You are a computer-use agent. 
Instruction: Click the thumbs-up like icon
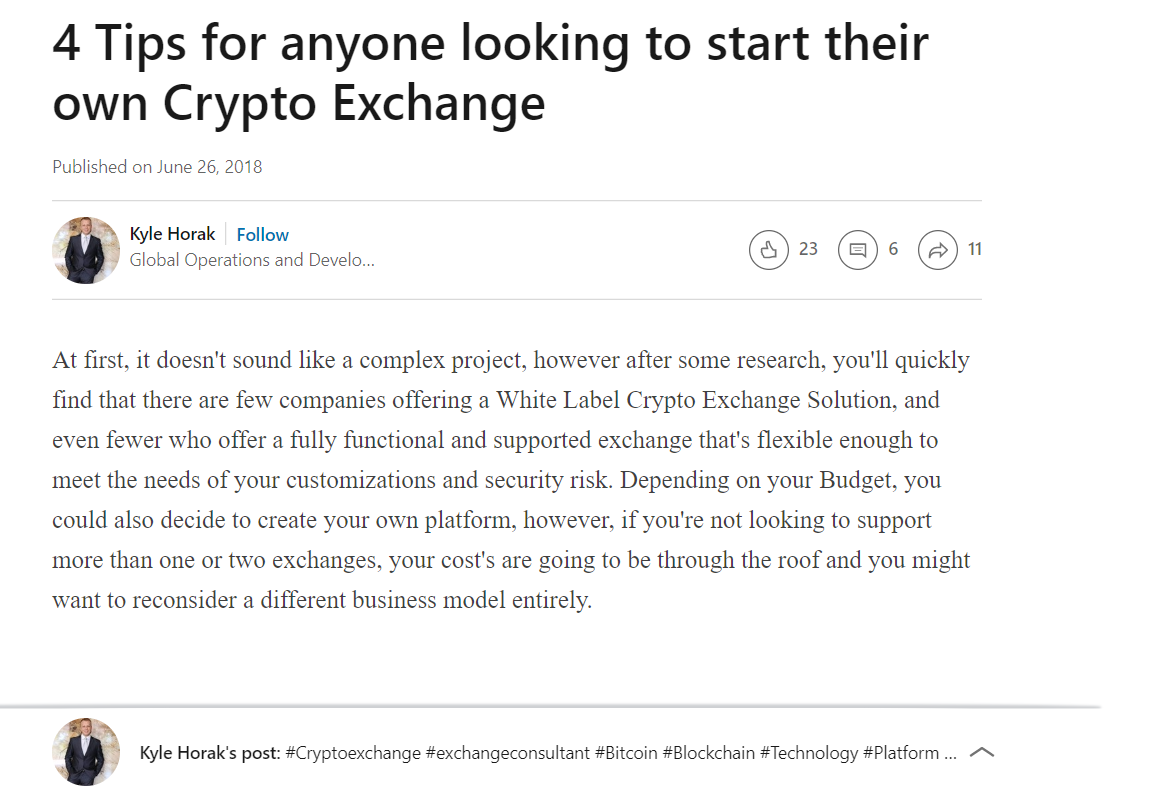pyautogui.click(x=769, y=250)
